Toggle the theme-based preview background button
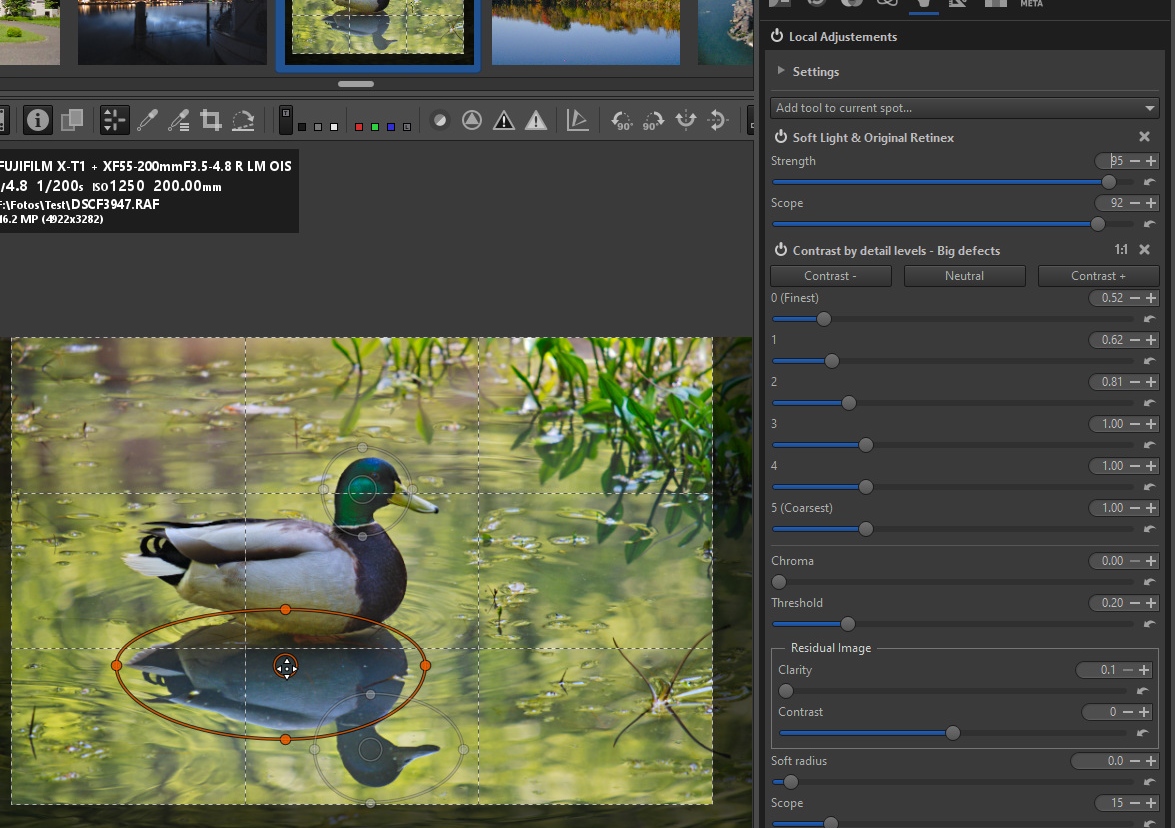Screen dimensions: 1175x828 point(286,120)
